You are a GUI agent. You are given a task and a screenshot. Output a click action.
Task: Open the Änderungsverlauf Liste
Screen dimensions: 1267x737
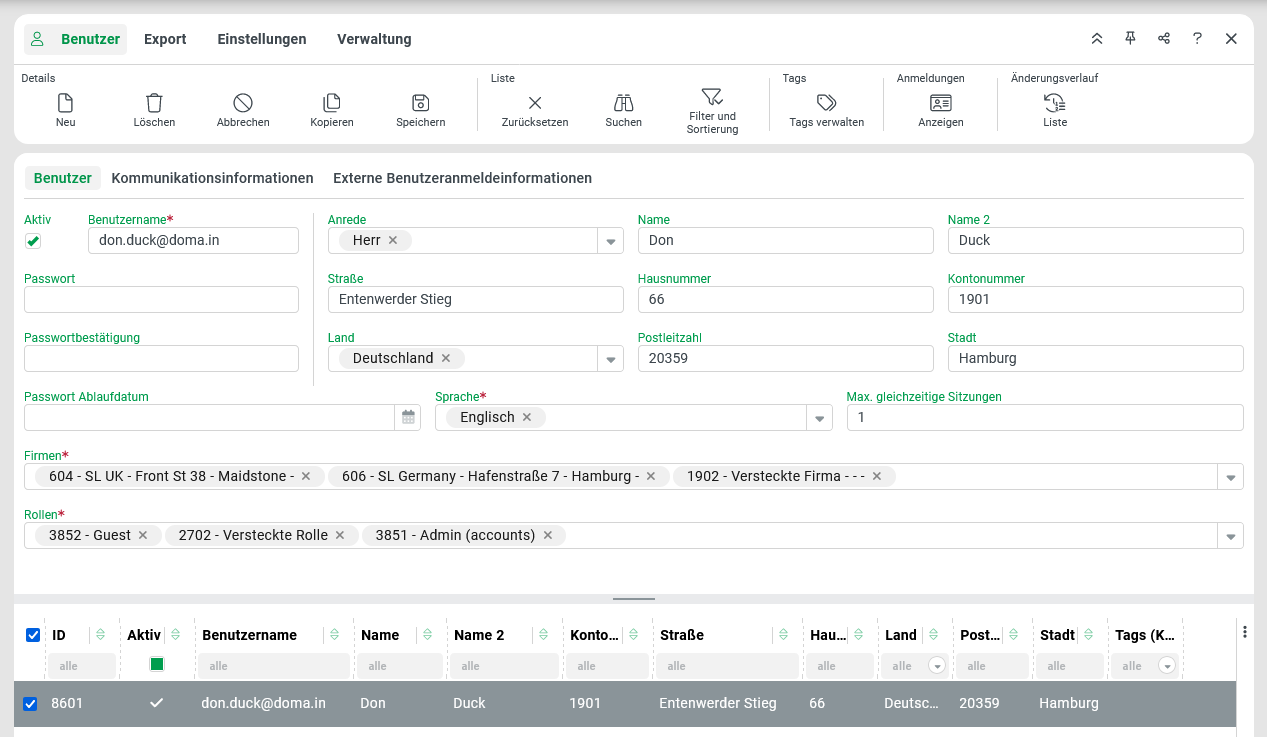tap(1054, 103)
